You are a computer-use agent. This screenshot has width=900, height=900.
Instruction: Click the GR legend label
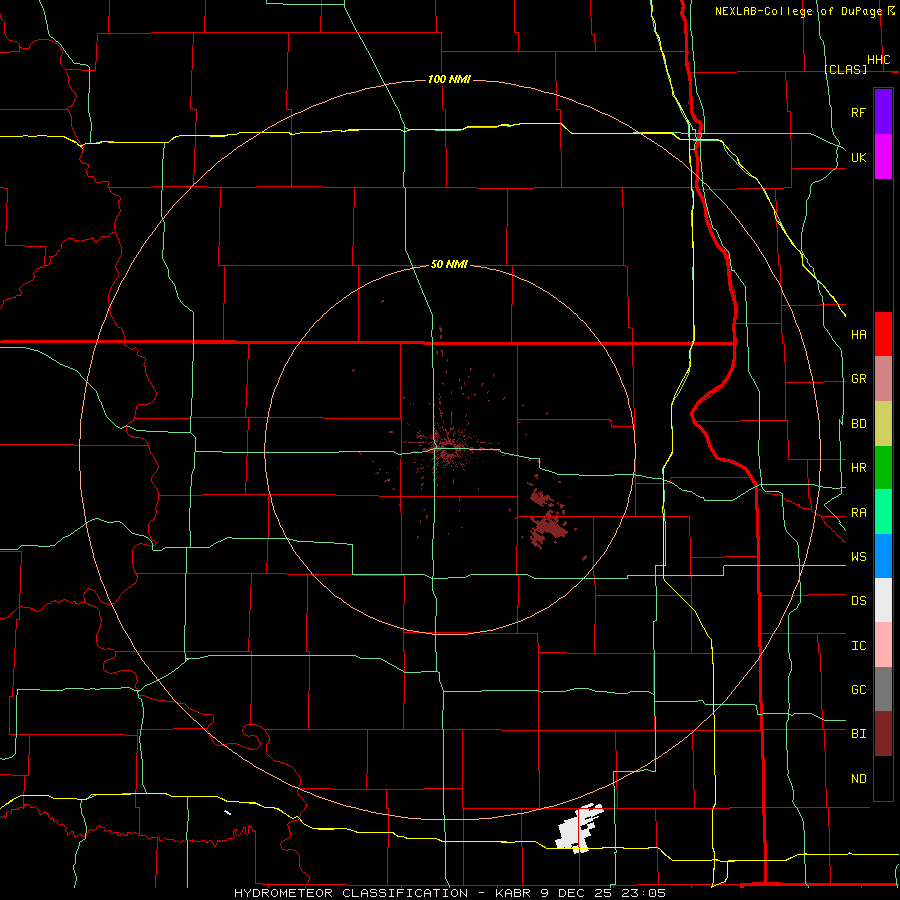(858, 379)
